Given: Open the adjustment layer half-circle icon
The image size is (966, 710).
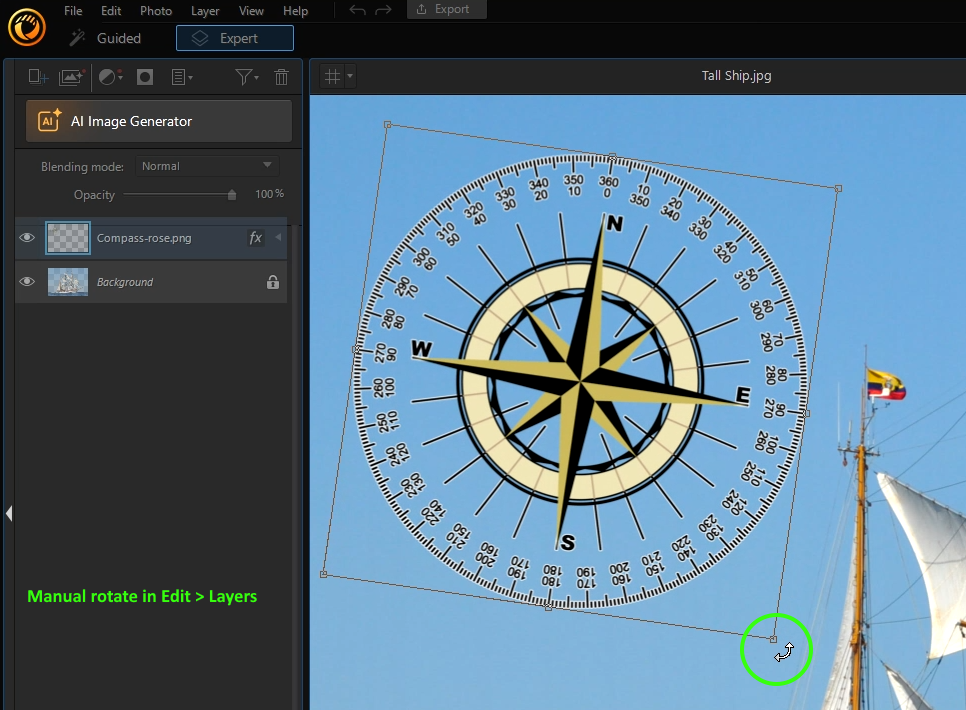Looking at the screenshot, I should 109,77.
